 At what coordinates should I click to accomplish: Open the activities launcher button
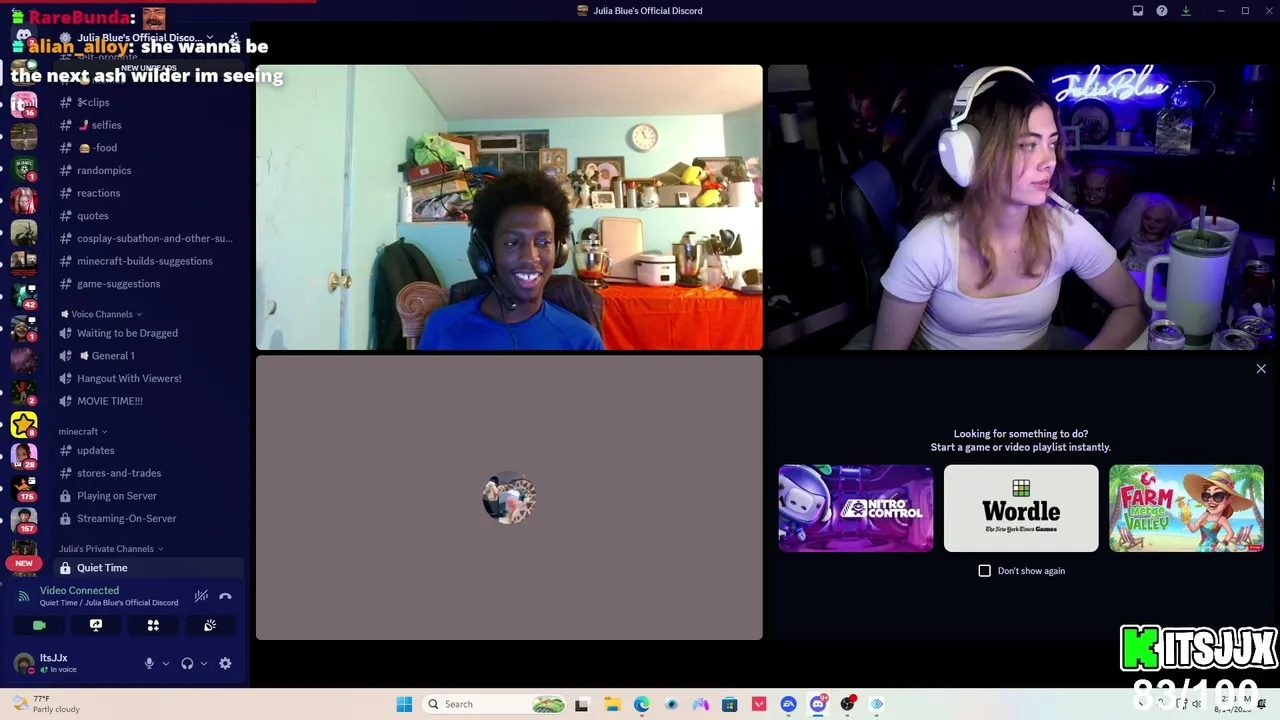click(153, 625)
